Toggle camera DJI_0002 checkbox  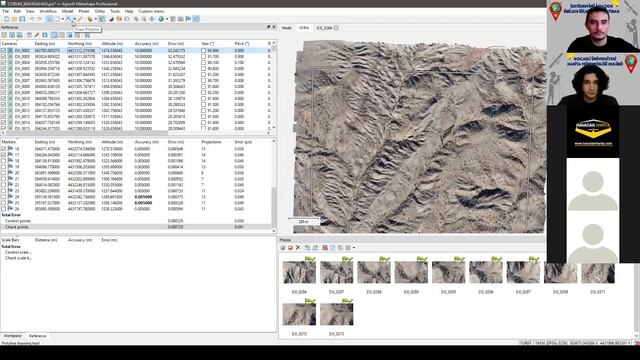pos(4,51)
